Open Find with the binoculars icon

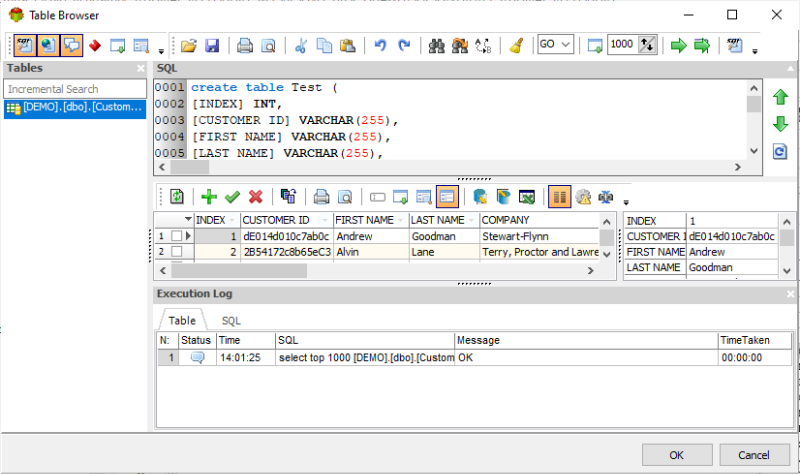coord(436,46)
